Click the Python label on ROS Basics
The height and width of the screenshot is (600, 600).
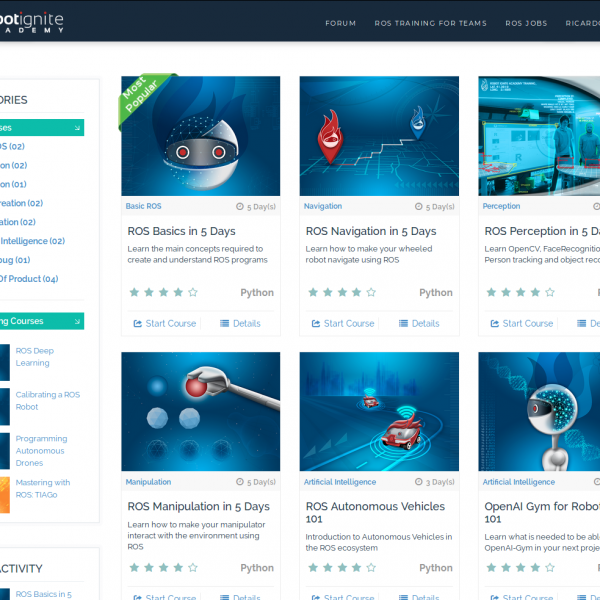point(257,293)
